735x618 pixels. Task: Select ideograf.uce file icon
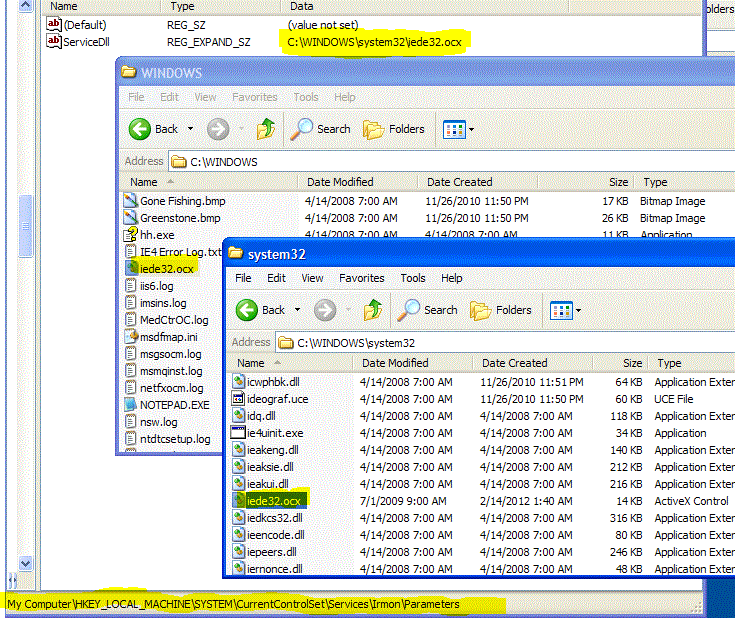click(x=239, y=399)
